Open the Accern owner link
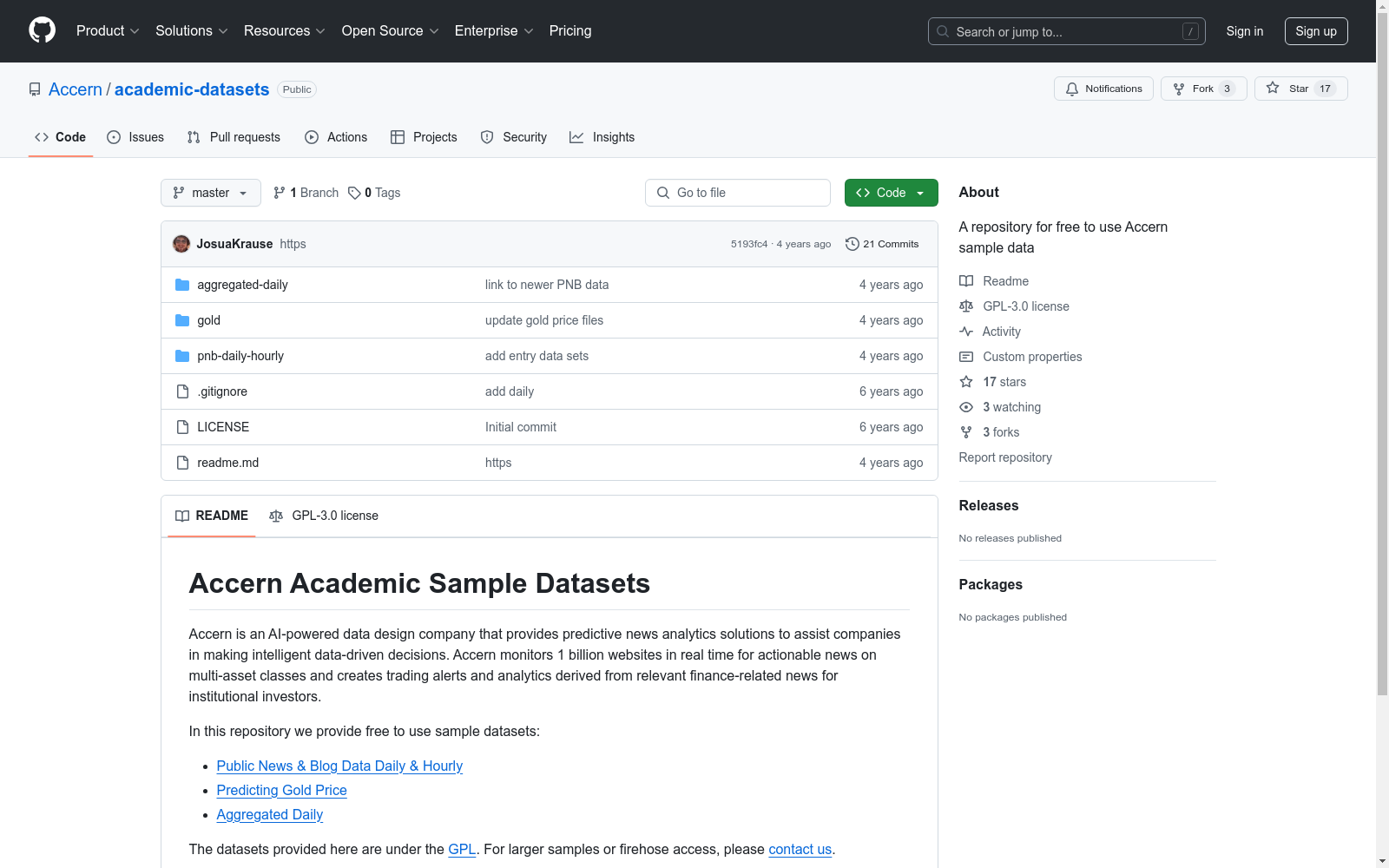The width and height of the screenshot is (1389, 868). click(x=76, y=89)
